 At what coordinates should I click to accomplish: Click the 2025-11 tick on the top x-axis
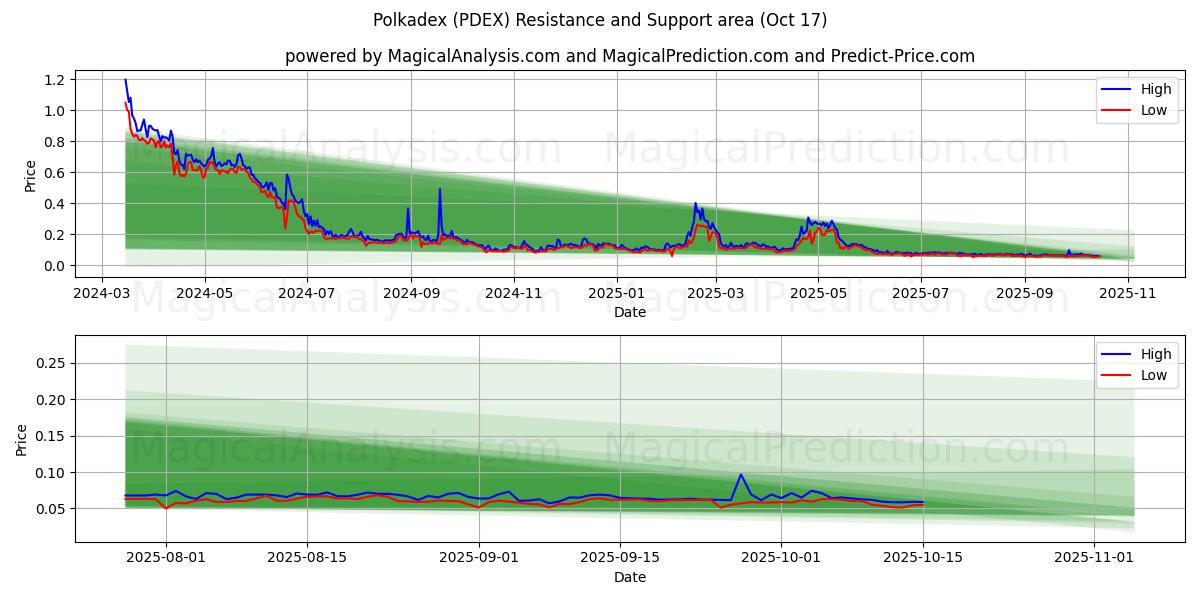click(x=1127, y=293)
